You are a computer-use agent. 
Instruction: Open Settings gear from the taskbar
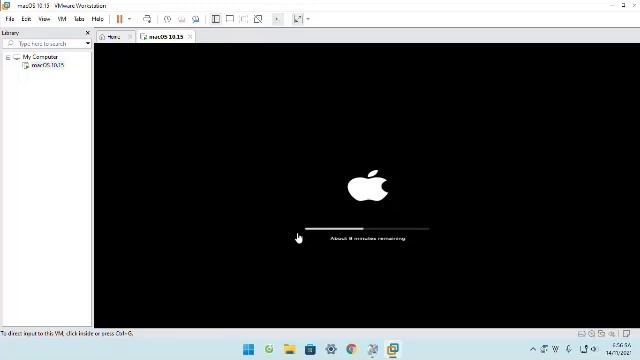(331, 349)
